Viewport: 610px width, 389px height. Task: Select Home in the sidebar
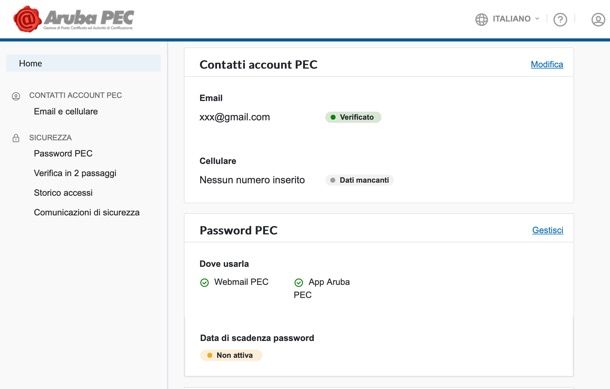click(x=83, y=63)
